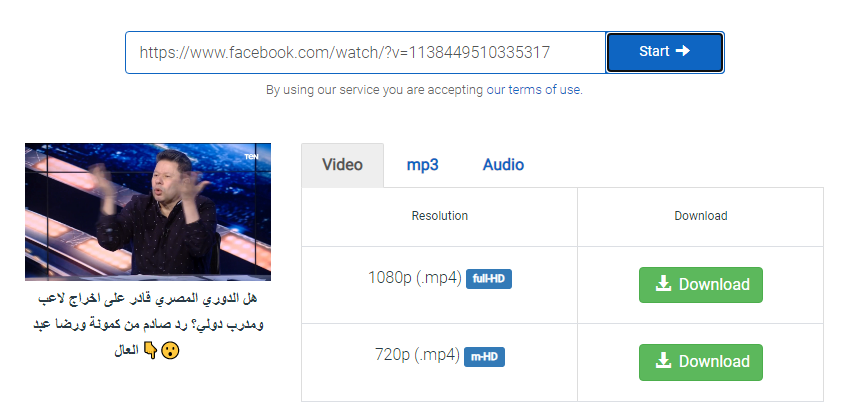Click the TeN channel logo on the thumbnail

(x=251, y=155)
